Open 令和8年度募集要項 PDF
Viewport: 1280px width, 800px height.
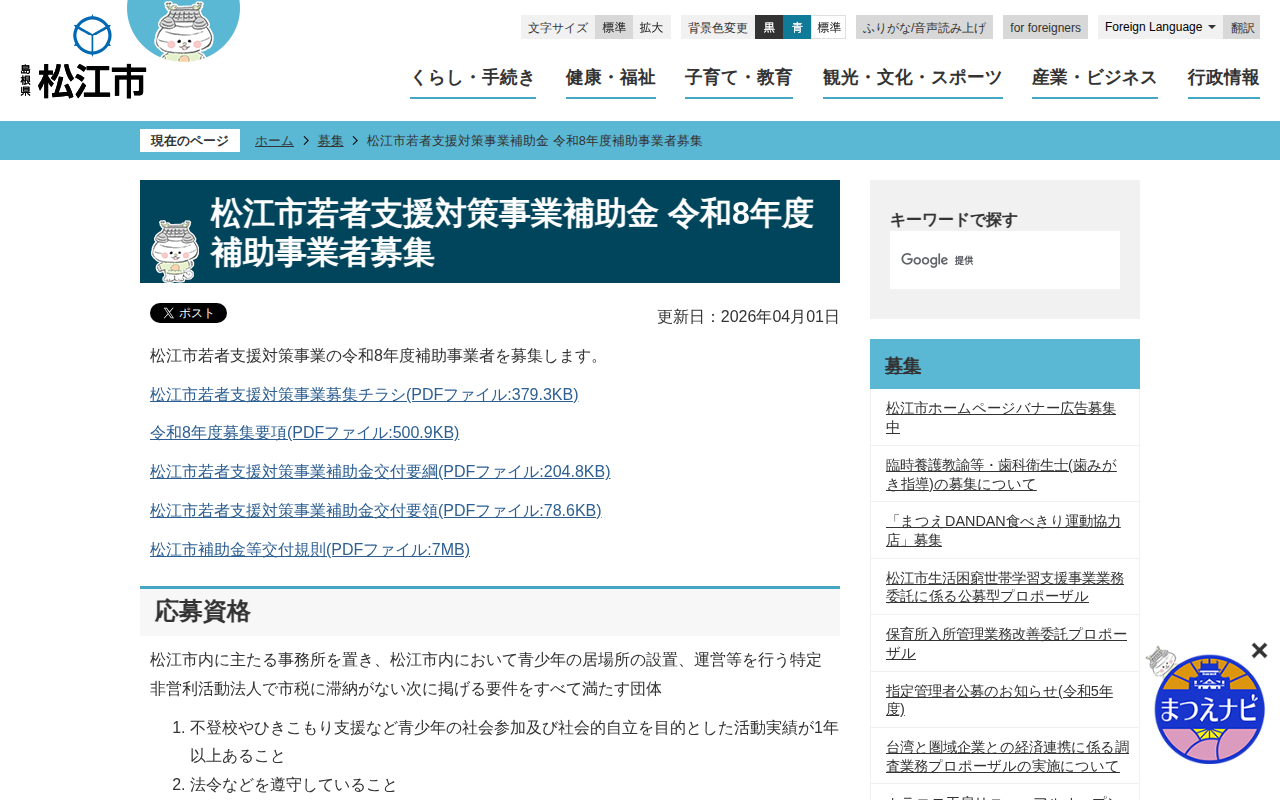305,433
